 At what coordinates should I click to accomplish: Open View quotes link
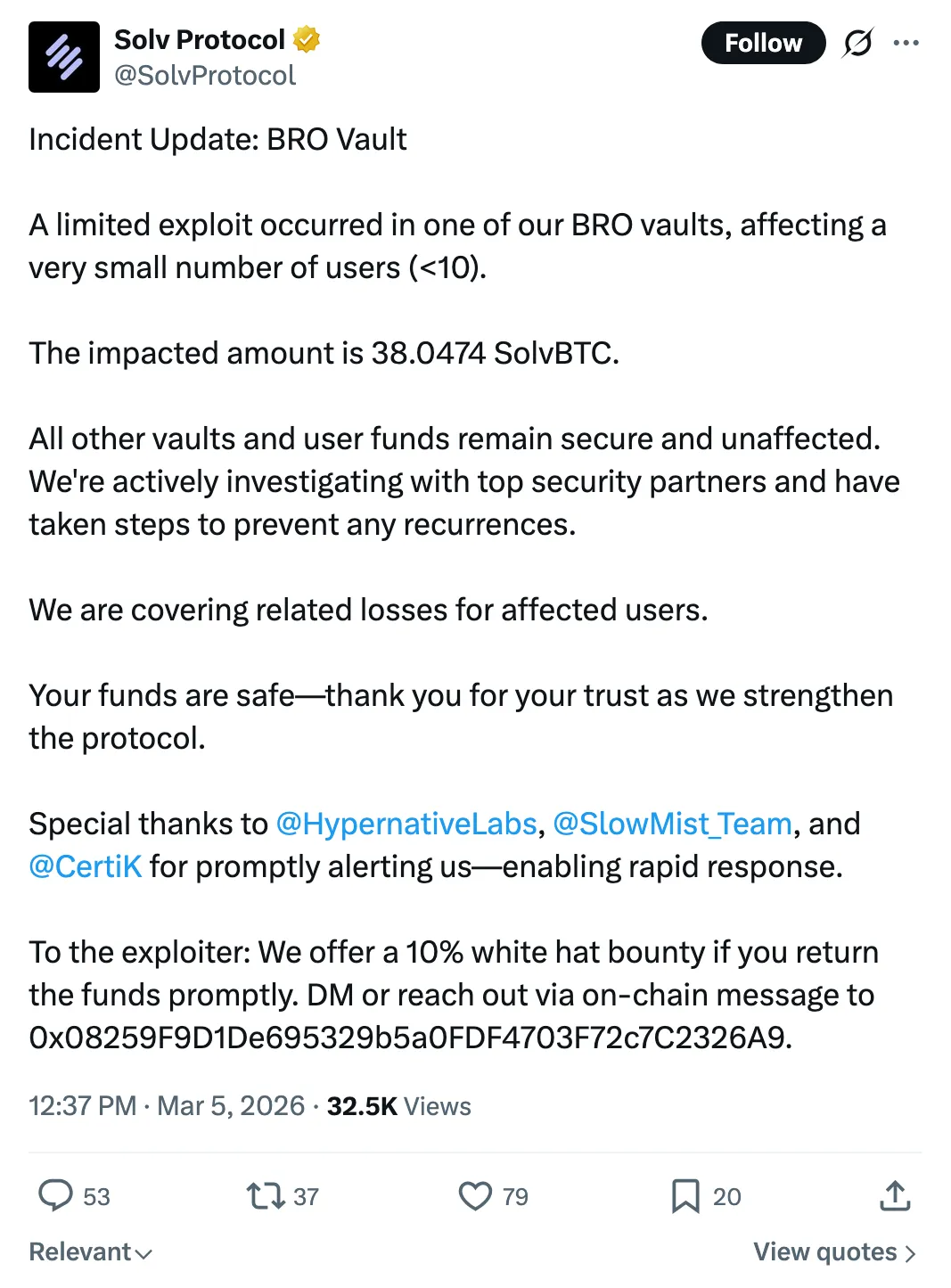click(834, 1252)
